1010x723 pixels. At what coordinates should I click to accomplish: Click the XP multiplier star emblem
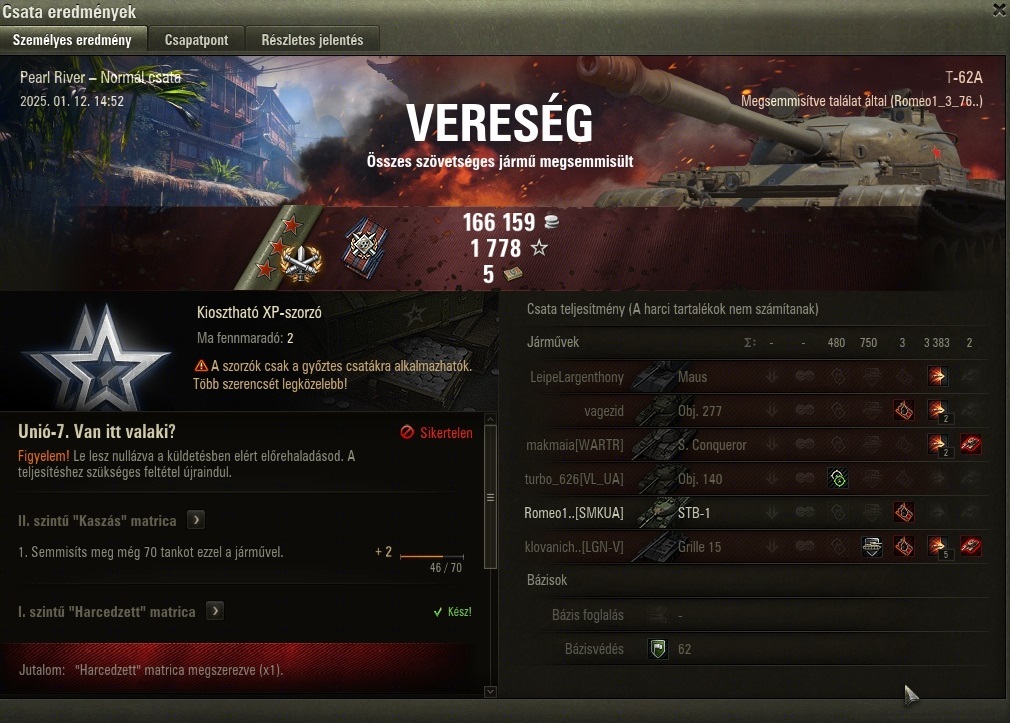pyautogui.click(x=97, y=356)
